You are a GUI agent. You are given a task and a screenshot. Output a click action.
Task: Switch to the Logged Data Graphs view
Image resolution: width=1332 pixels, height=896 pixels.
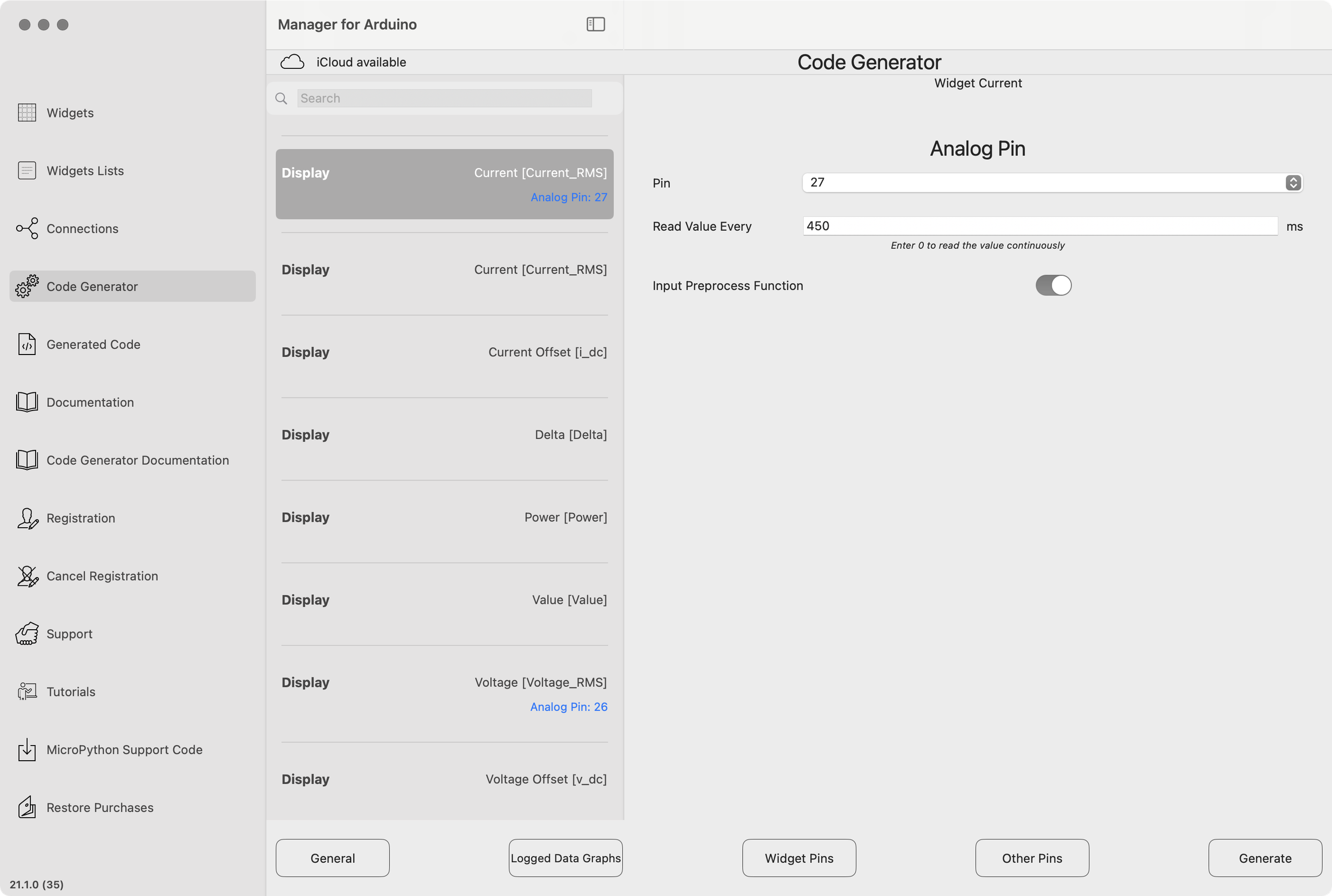(565, 858)
